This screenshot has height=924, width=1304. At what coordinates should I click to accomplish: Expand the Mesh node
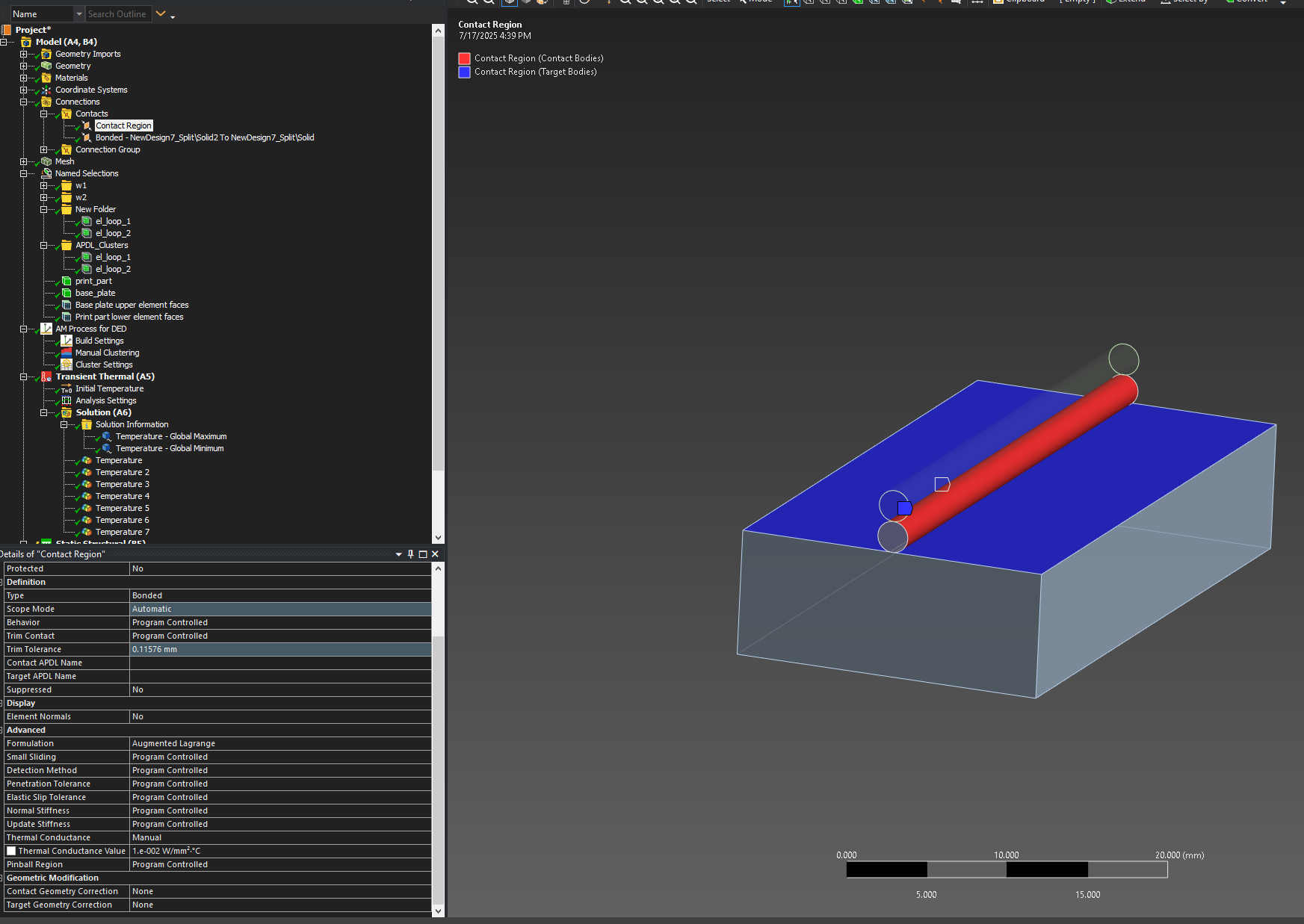pyautogui.click(x=23, y=161)
